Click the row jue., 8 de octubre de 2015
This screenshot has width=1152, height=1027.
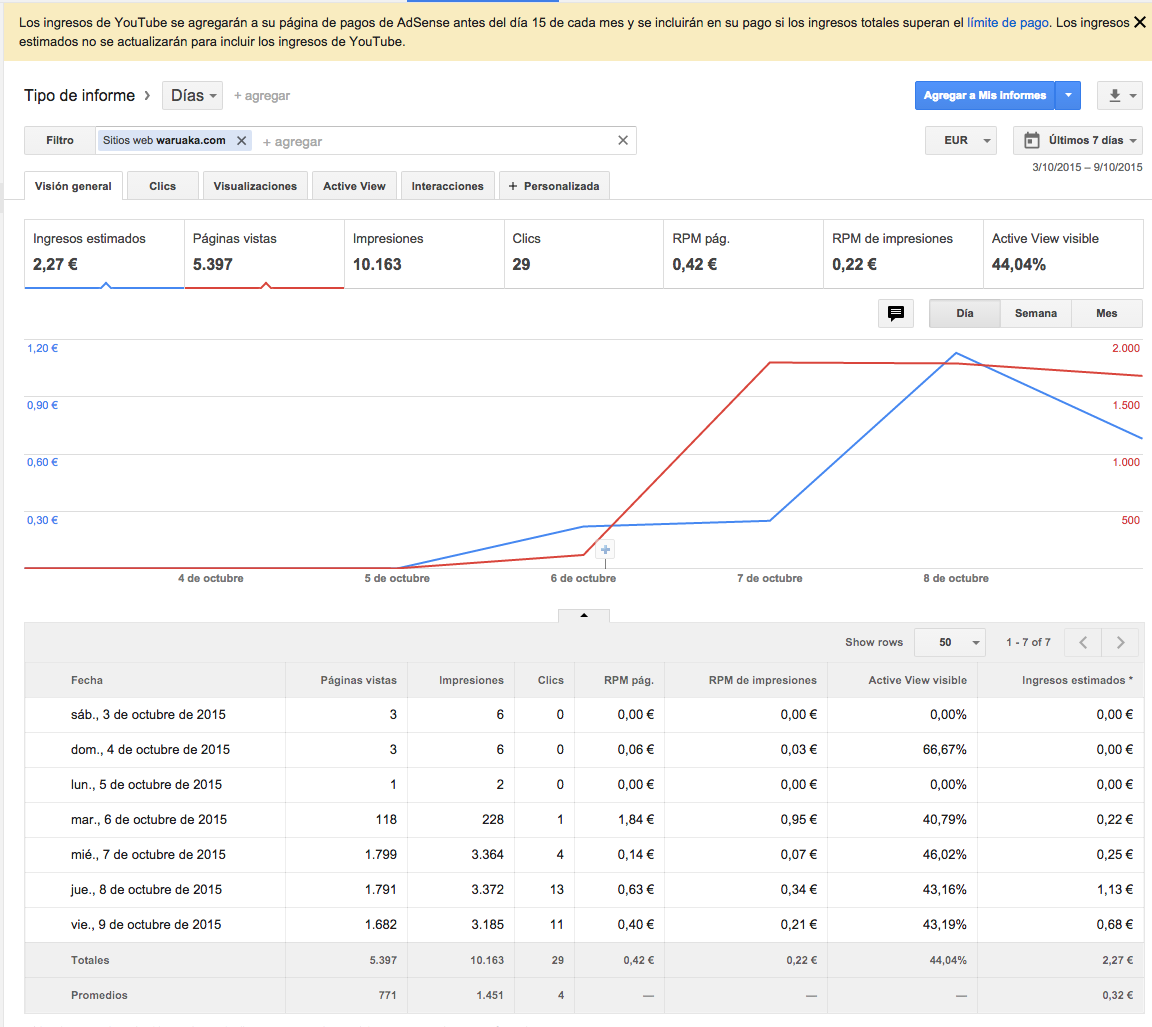[x=584, y=890]
